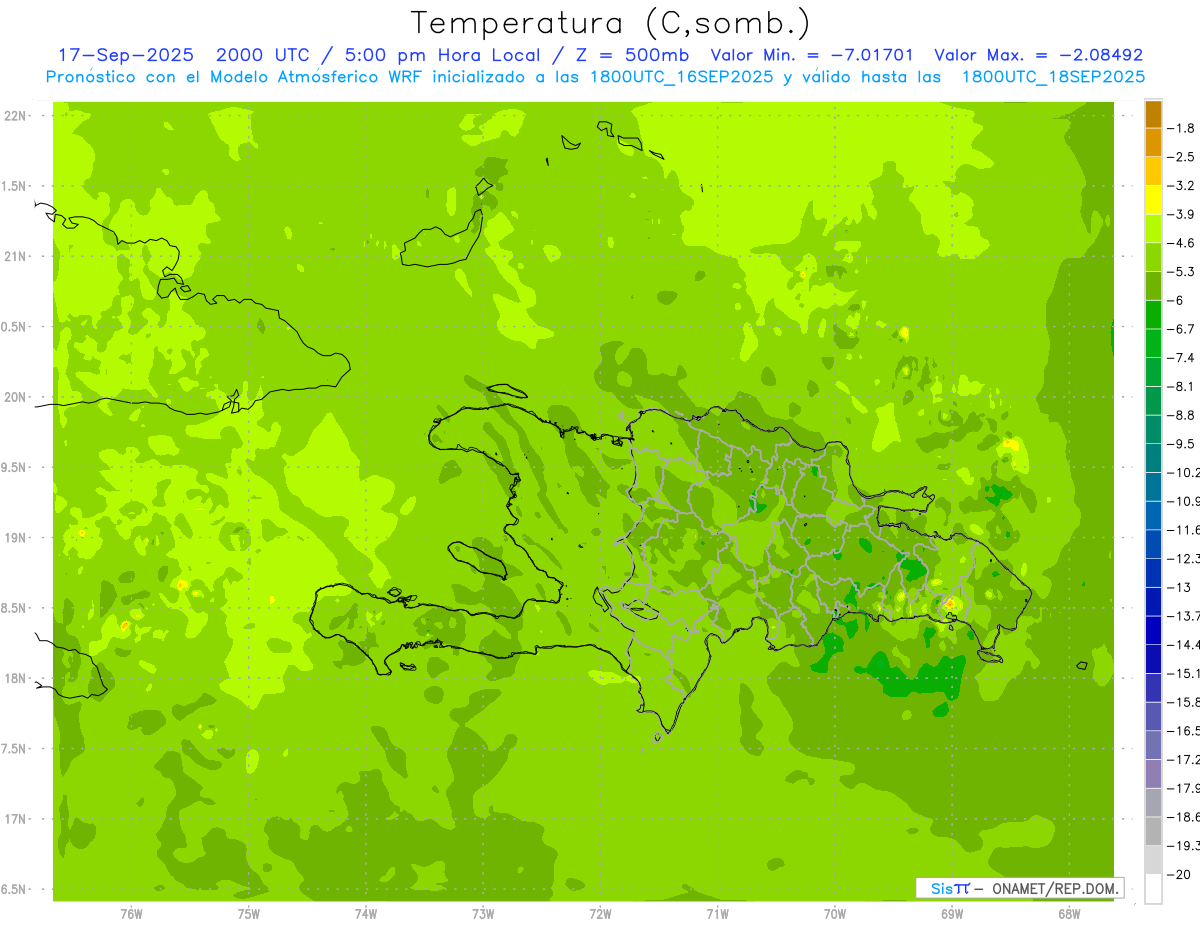Click the legend label -8.8
This screenshot has width=1200, height=927.
pos(1183,415)
